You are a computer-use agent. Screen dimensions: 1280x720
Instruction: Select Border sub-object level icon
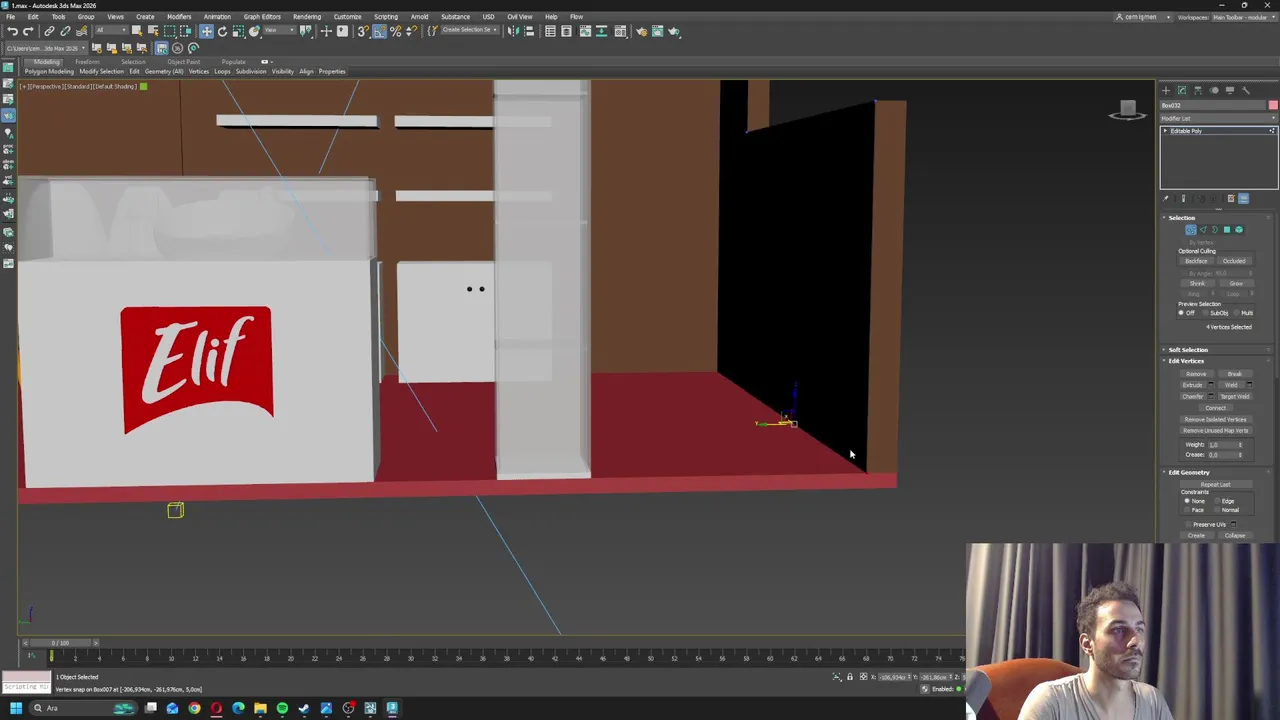pos(1214,229)
